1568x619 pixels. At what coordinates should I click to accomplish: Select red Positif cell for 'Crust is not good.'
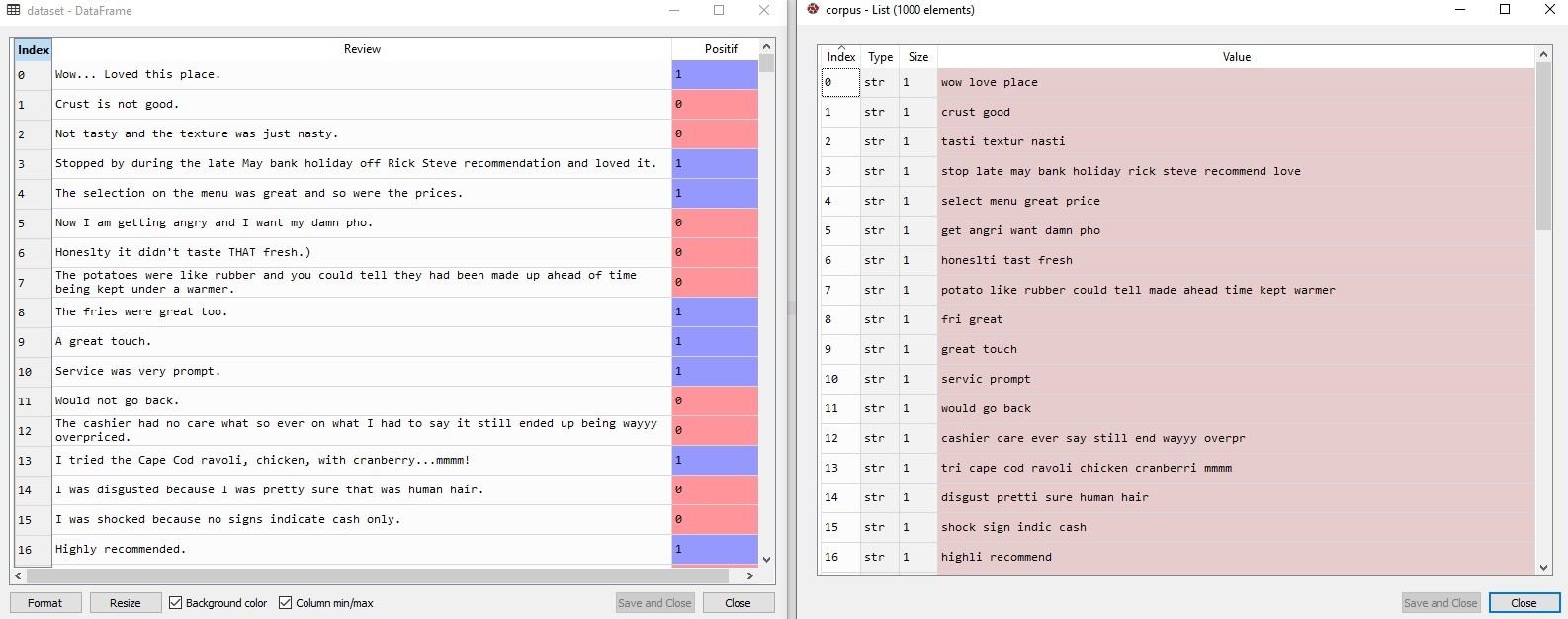pos(715,105)
